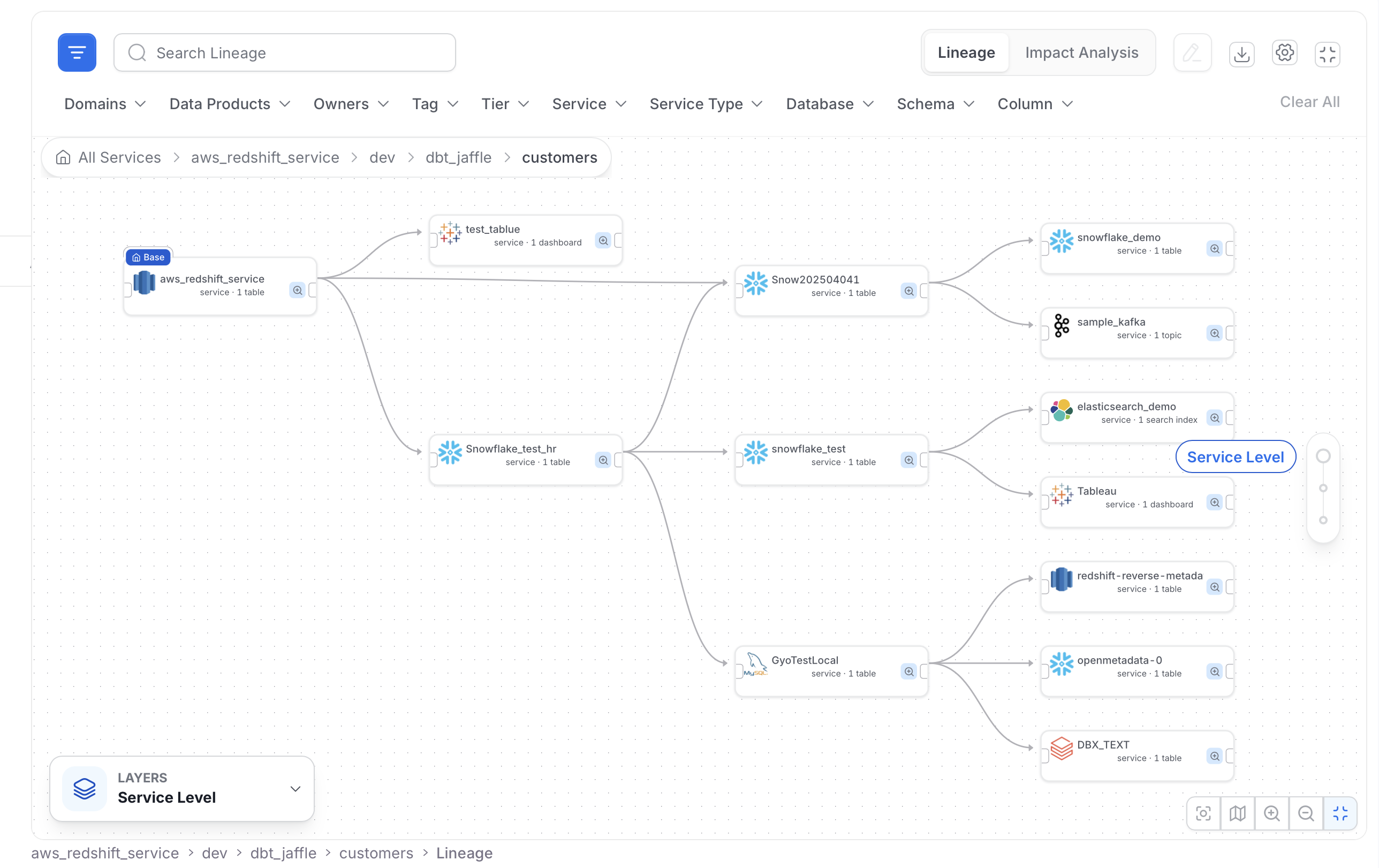Click the zoom out control
1379x868 pixels.
[1306, 813]
